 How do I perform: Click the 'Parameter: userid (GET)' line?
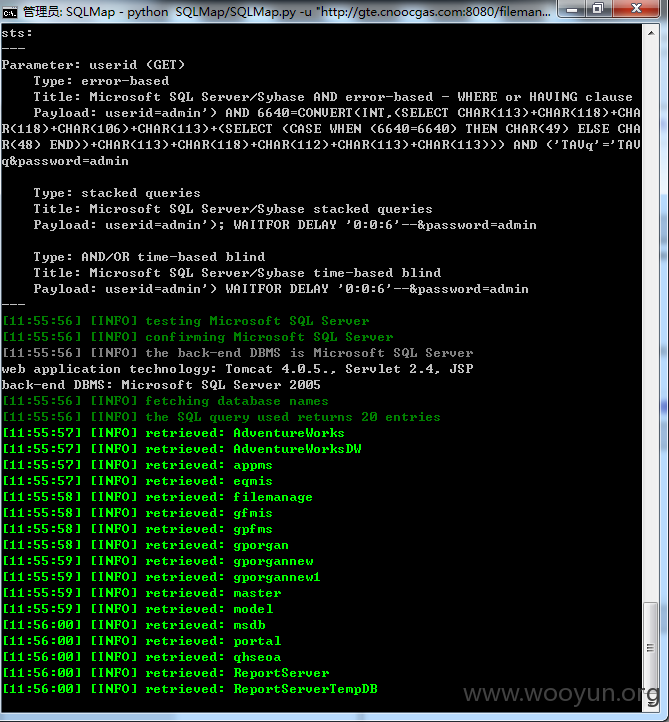pos(93,65)
